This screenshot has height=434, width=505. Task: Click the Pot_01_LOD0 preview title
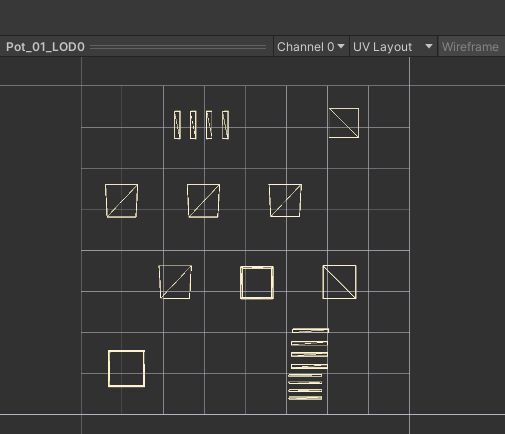click(x=45, y=47)
